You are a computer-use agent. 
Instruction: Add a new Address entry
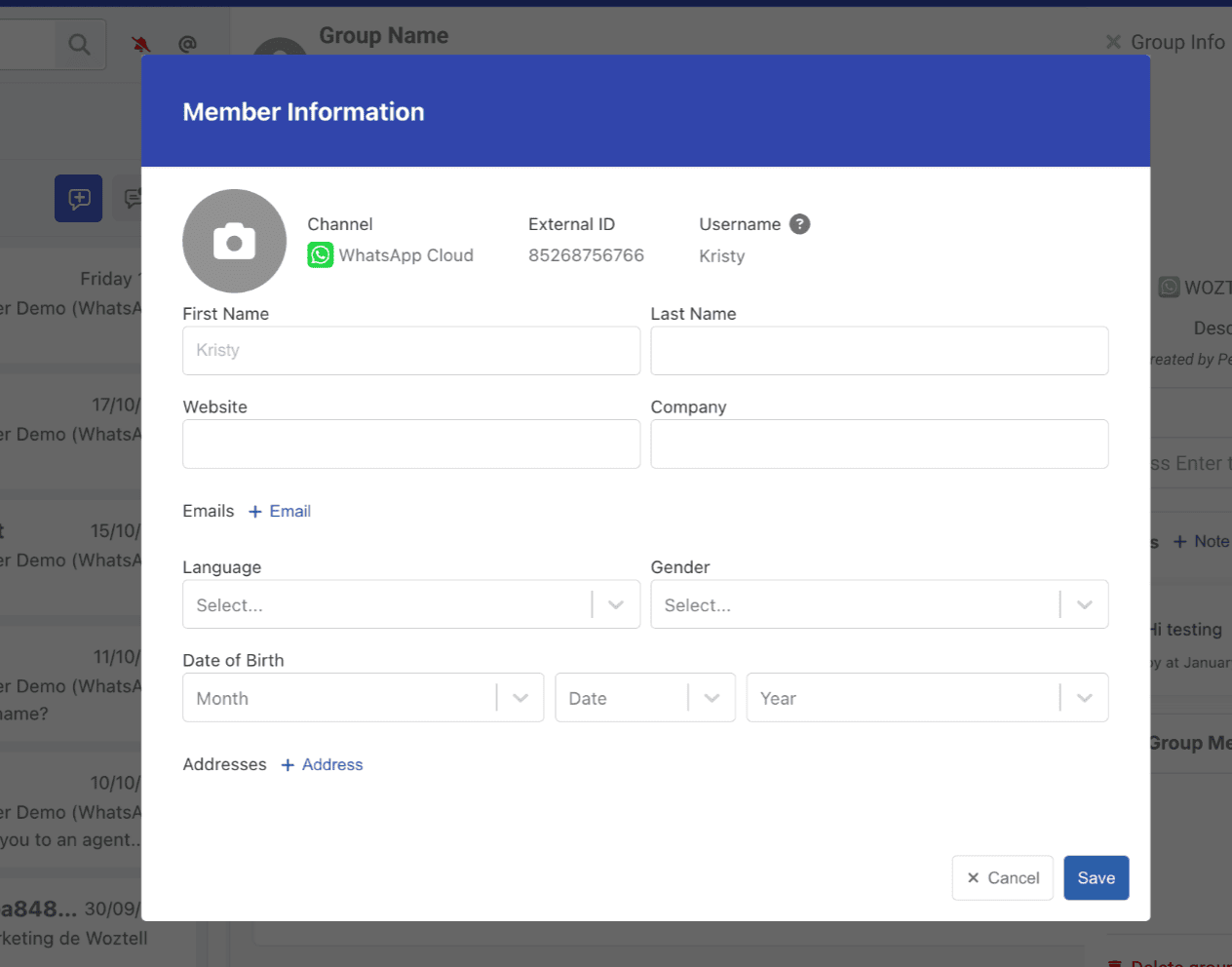click(x=322, y=764)
